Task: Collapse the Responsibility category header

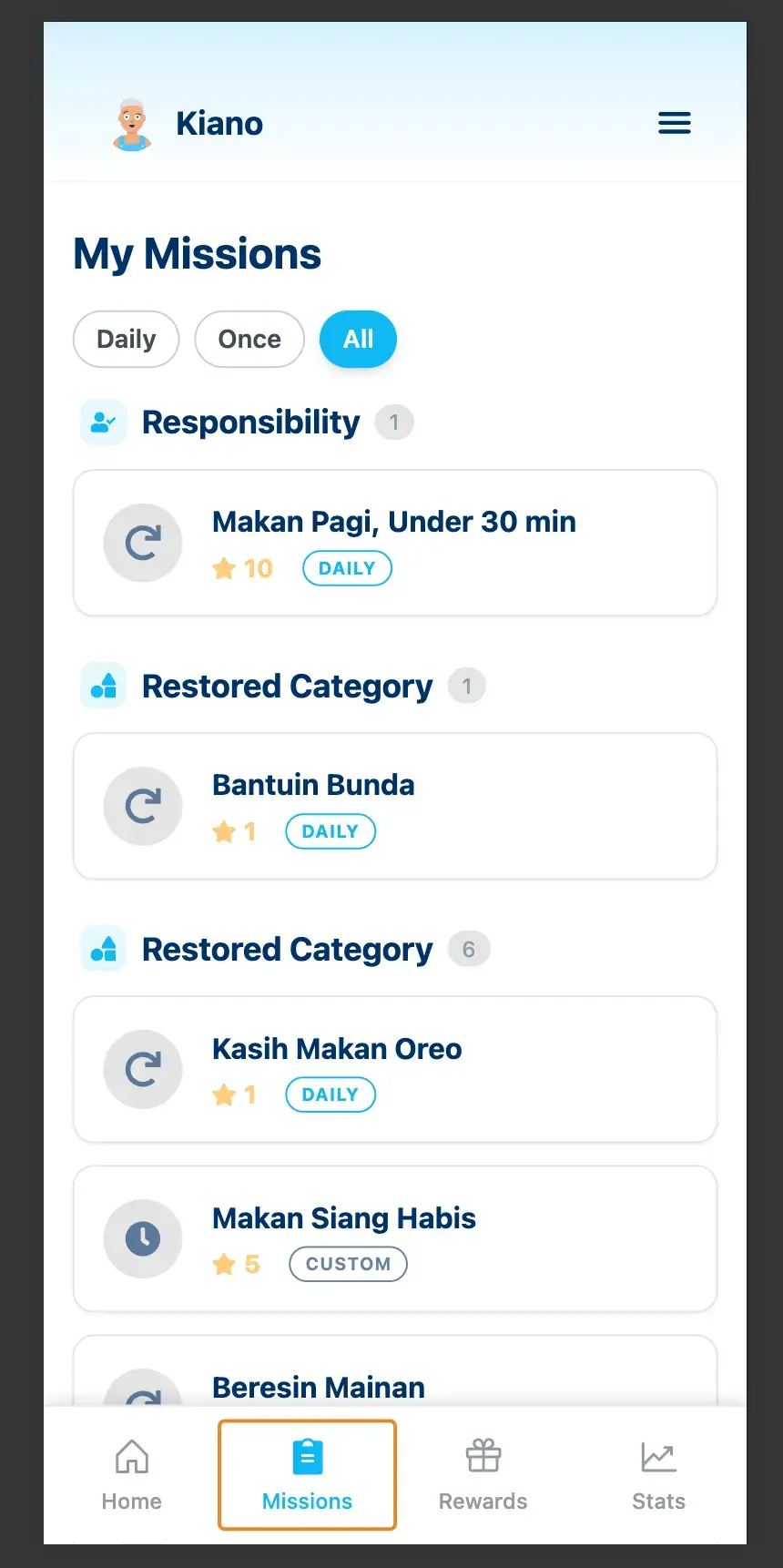Action: [x=250, y=423]
